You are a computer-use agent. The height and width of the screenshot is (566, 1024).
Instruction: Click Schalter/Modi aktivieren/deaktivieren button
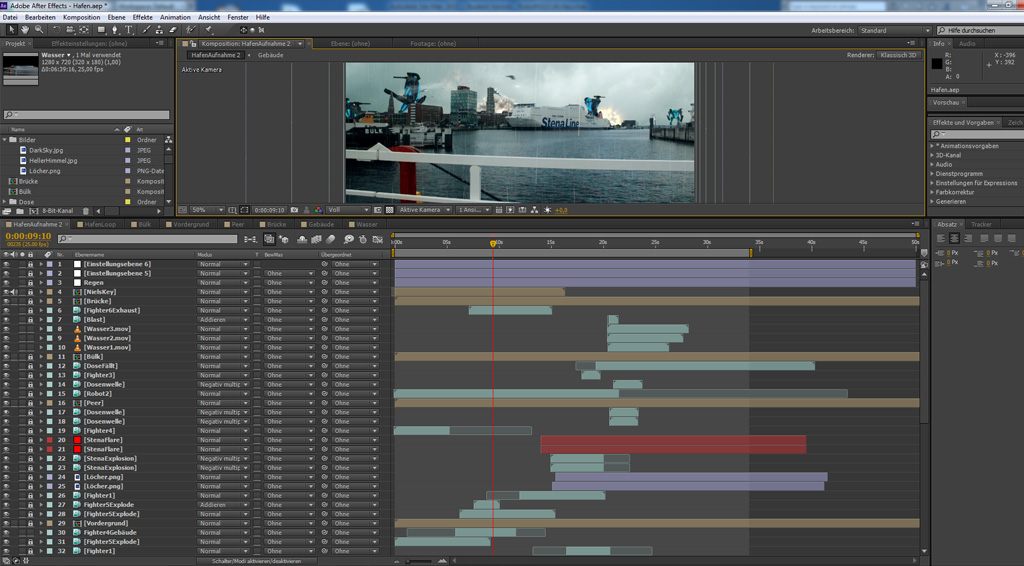pos(257,561)
